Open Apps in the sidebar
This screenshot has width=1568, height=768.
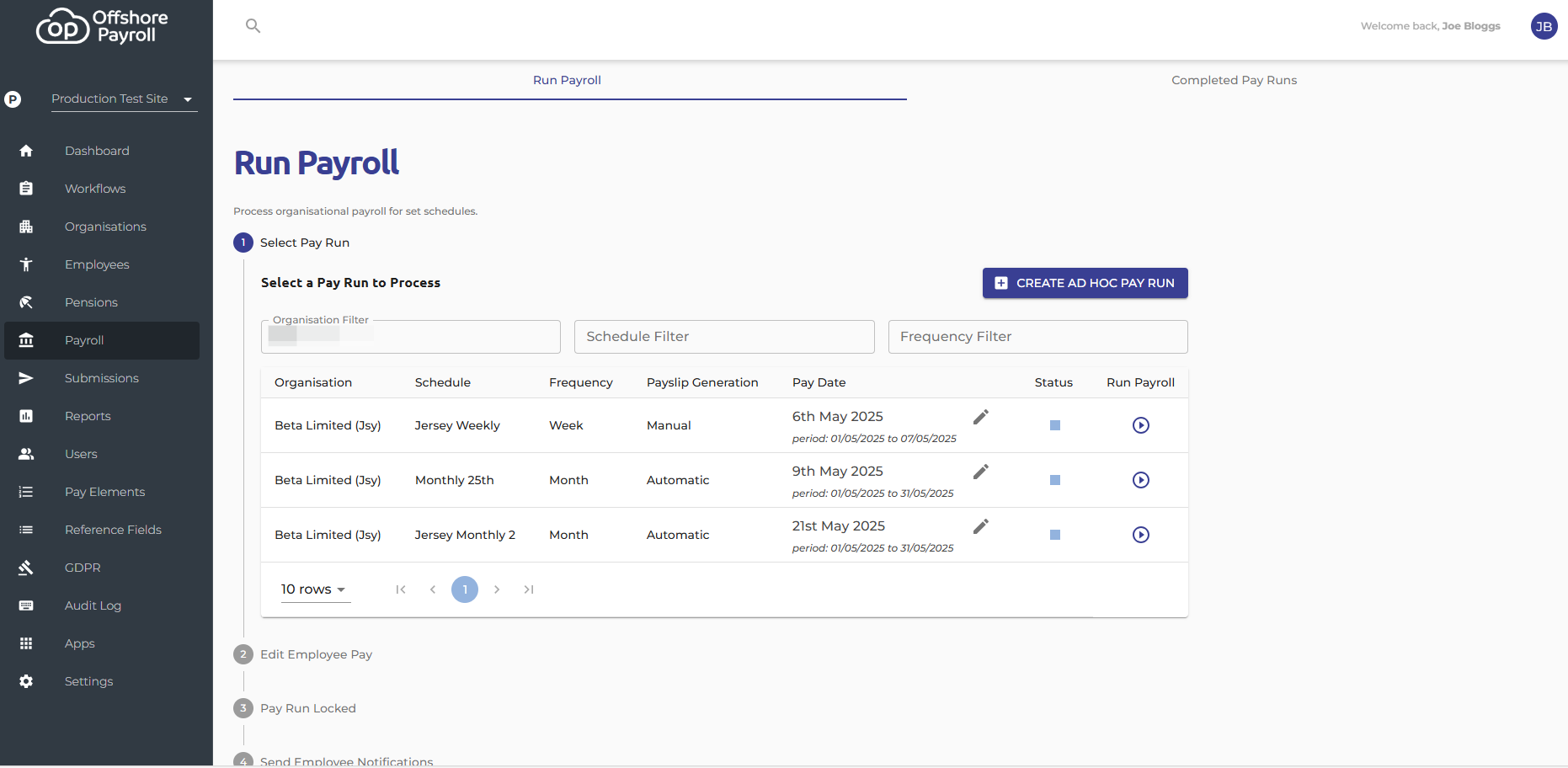(x=102, y=643)
